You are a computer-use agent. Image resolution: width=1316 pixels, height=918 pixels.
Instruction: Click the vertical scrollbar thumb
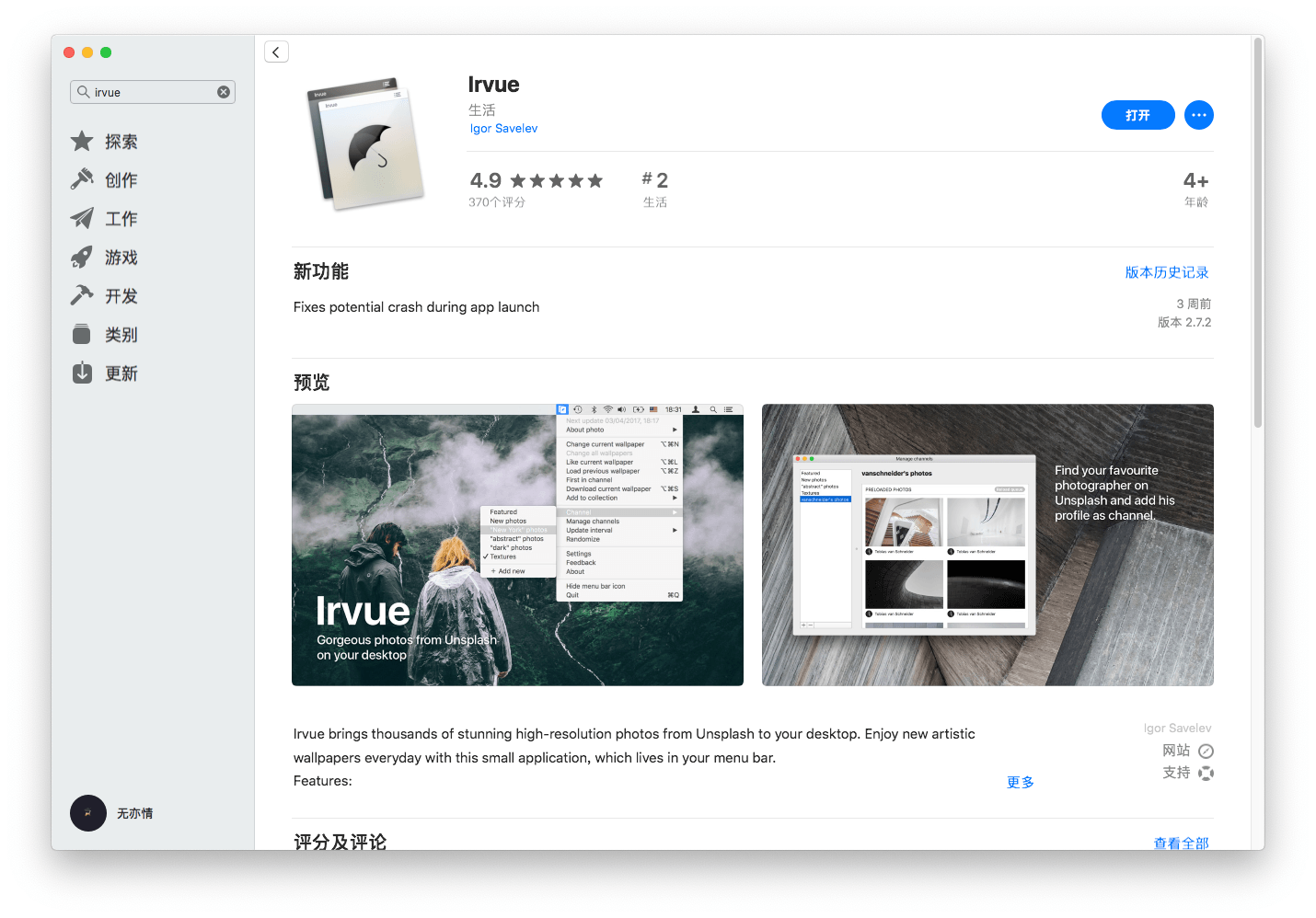(x=1258, y=233)
